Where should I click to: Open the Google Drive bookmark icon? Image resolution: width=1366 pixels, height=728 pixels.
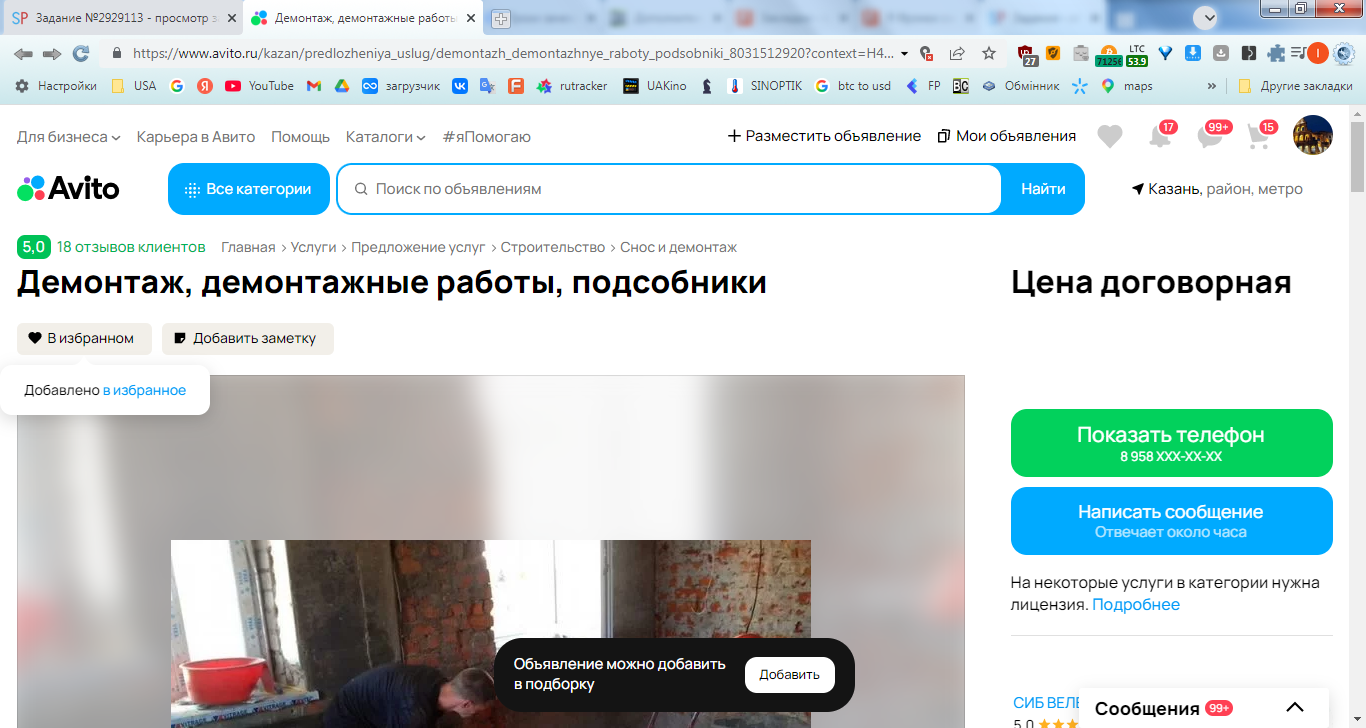341,86
